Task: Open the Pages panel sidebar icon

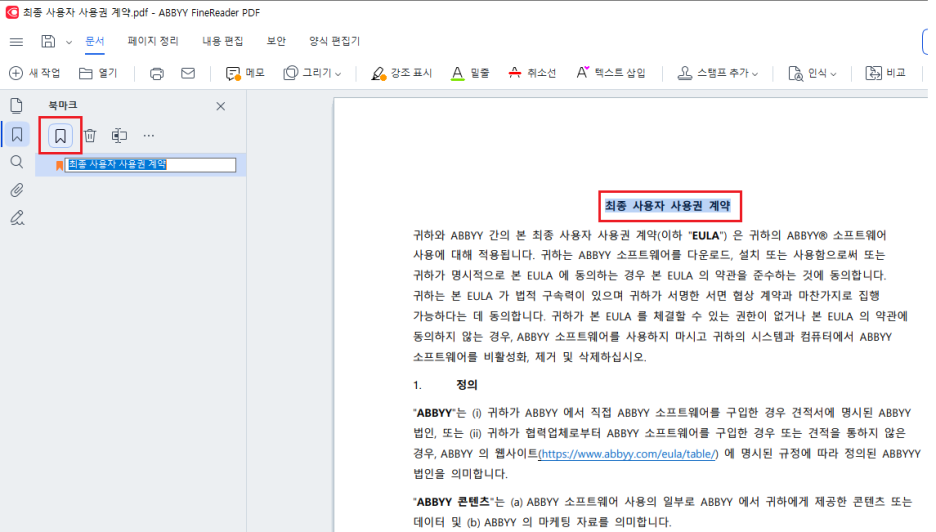Action: pos(17,106)
